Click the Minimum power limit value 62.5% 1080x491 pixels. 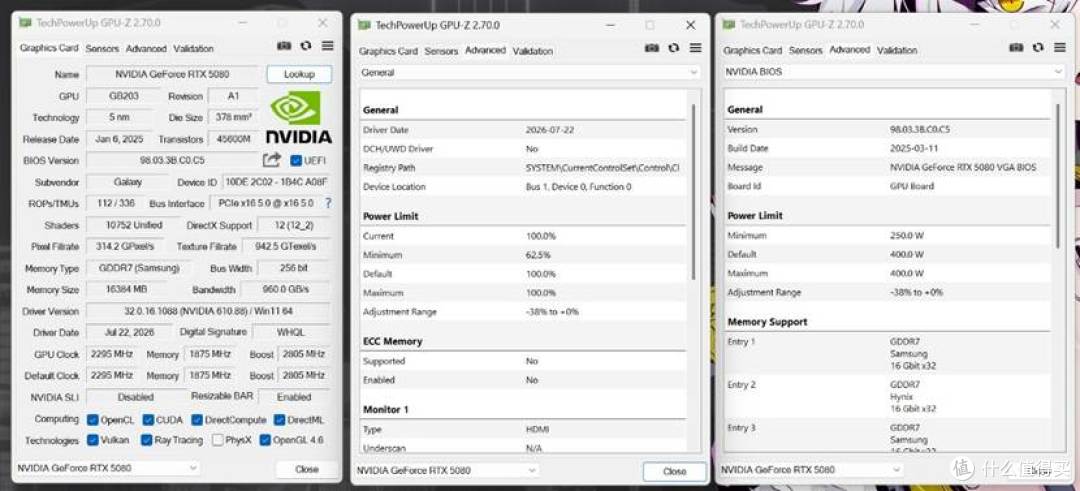[x=538, y=255]
